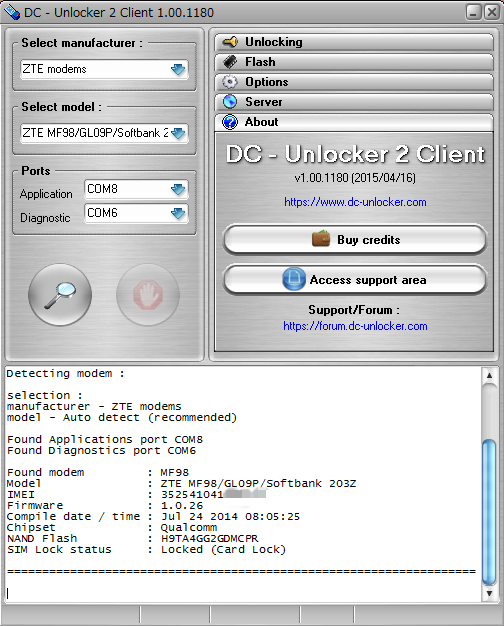Click the magnifying glass detect modem button
Screen dimensions: 504x626
click(60, 295)
